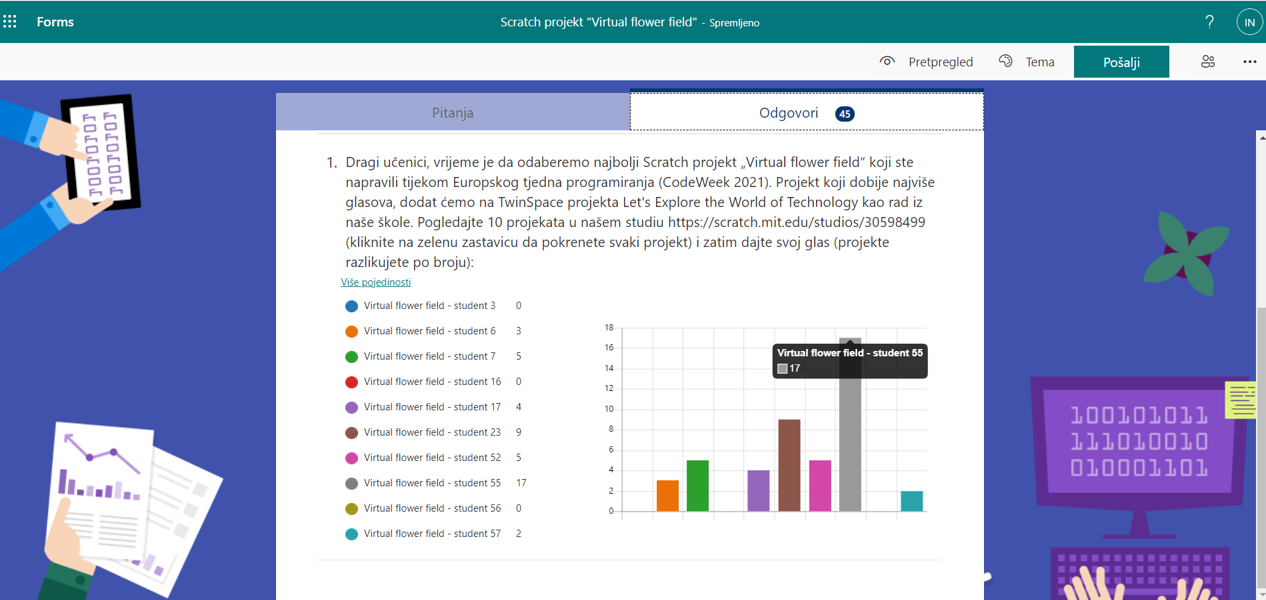Click the form title Scratch projekt "Virtual flower field"
The image size is (1266, 600).
(598, 21)
